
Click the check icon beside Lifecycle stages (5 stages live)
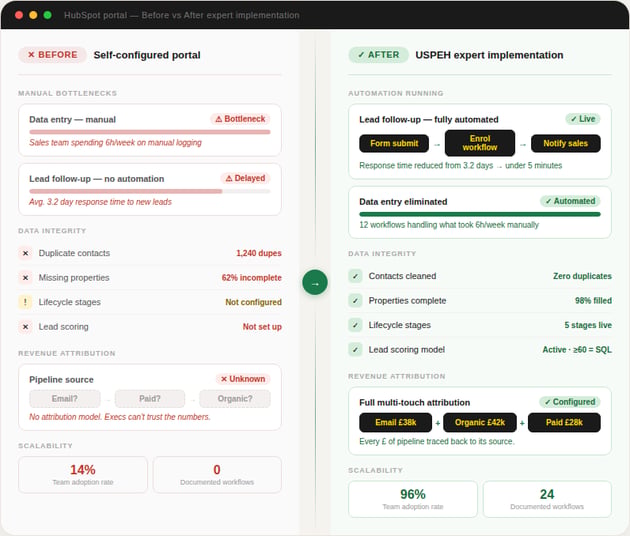[355, 325]
